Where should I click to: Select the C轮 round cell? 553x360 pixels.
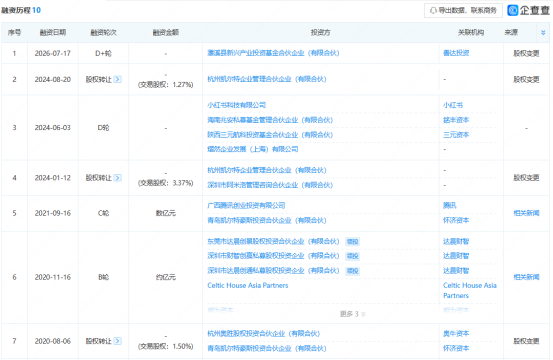tap(103, 213)
